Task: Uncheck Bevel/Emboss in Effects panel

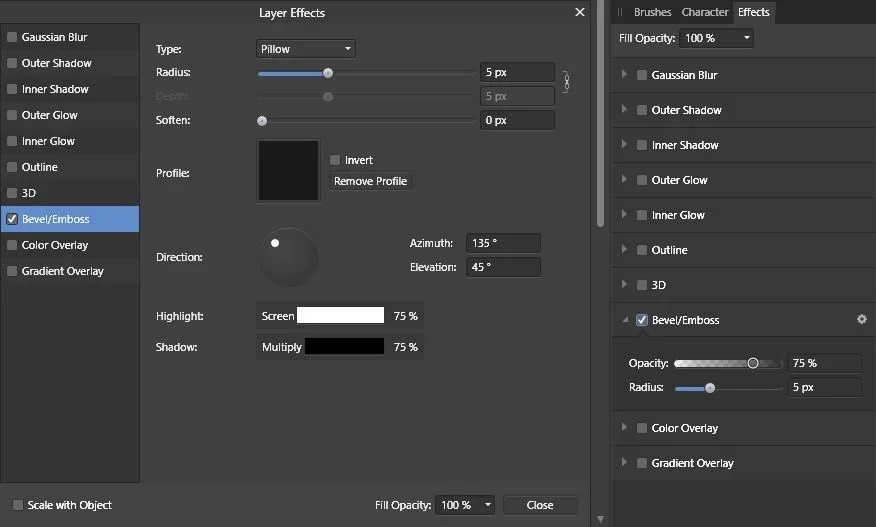Action: [x=642, y=320]
